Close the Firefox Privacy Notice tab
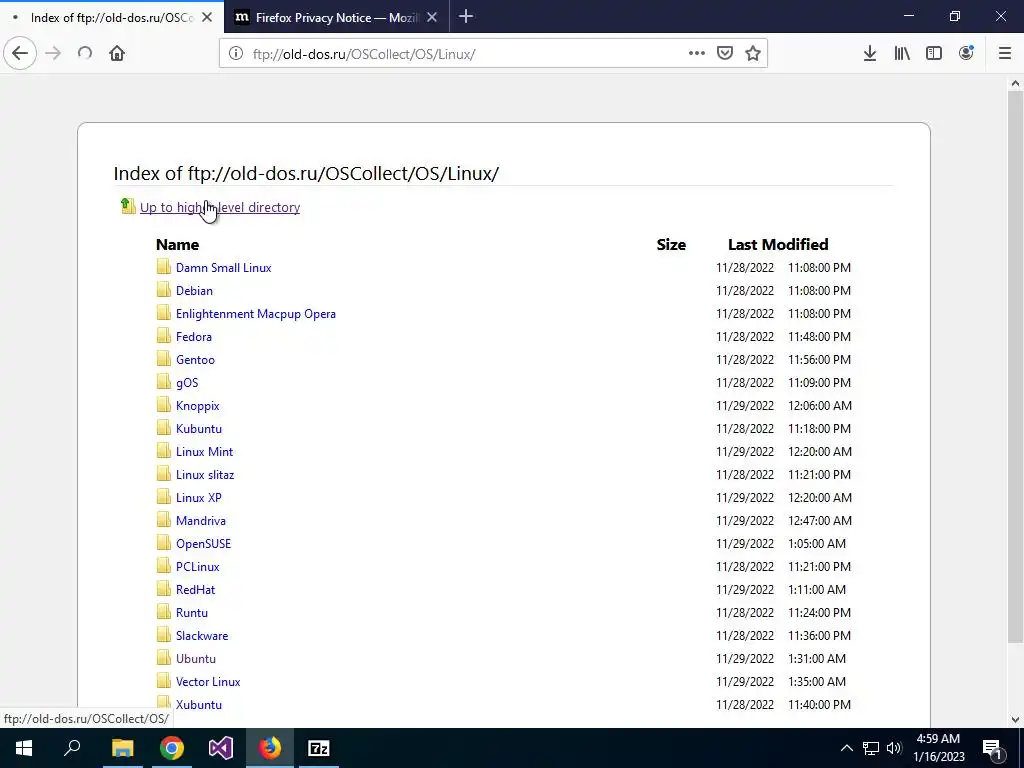This screenshot has width=1024, height=768. coord(432,17)
